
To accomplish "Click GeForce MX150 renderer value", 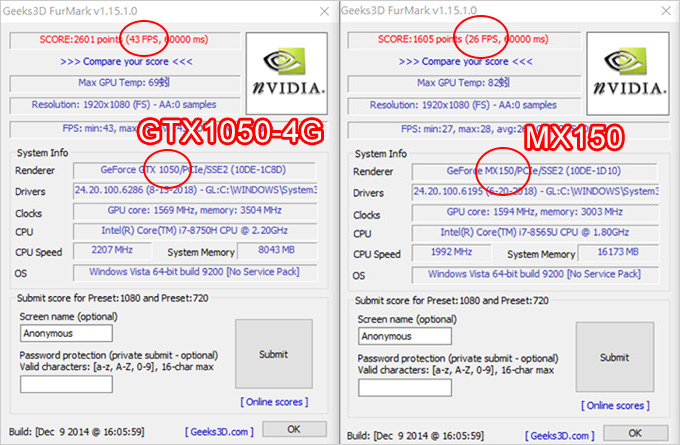I will coord(534,171).
